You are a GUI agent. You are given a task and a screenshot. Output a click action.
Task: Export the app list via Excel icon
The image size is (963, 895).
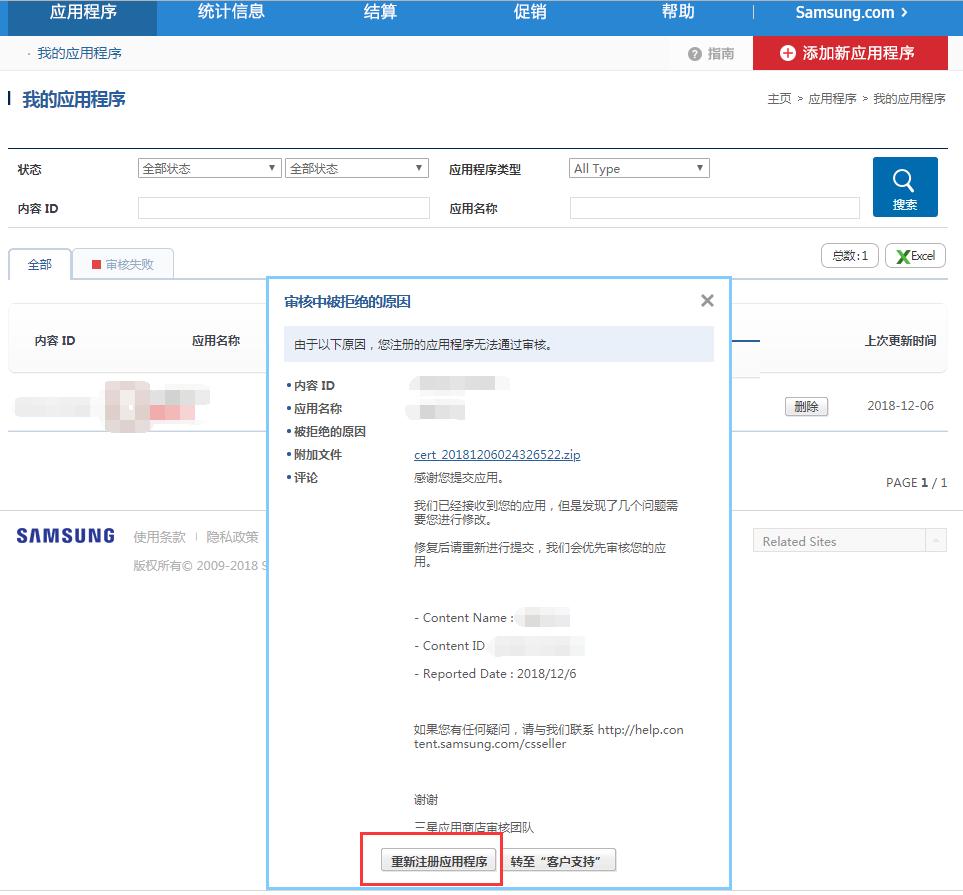tap(914, 255)
